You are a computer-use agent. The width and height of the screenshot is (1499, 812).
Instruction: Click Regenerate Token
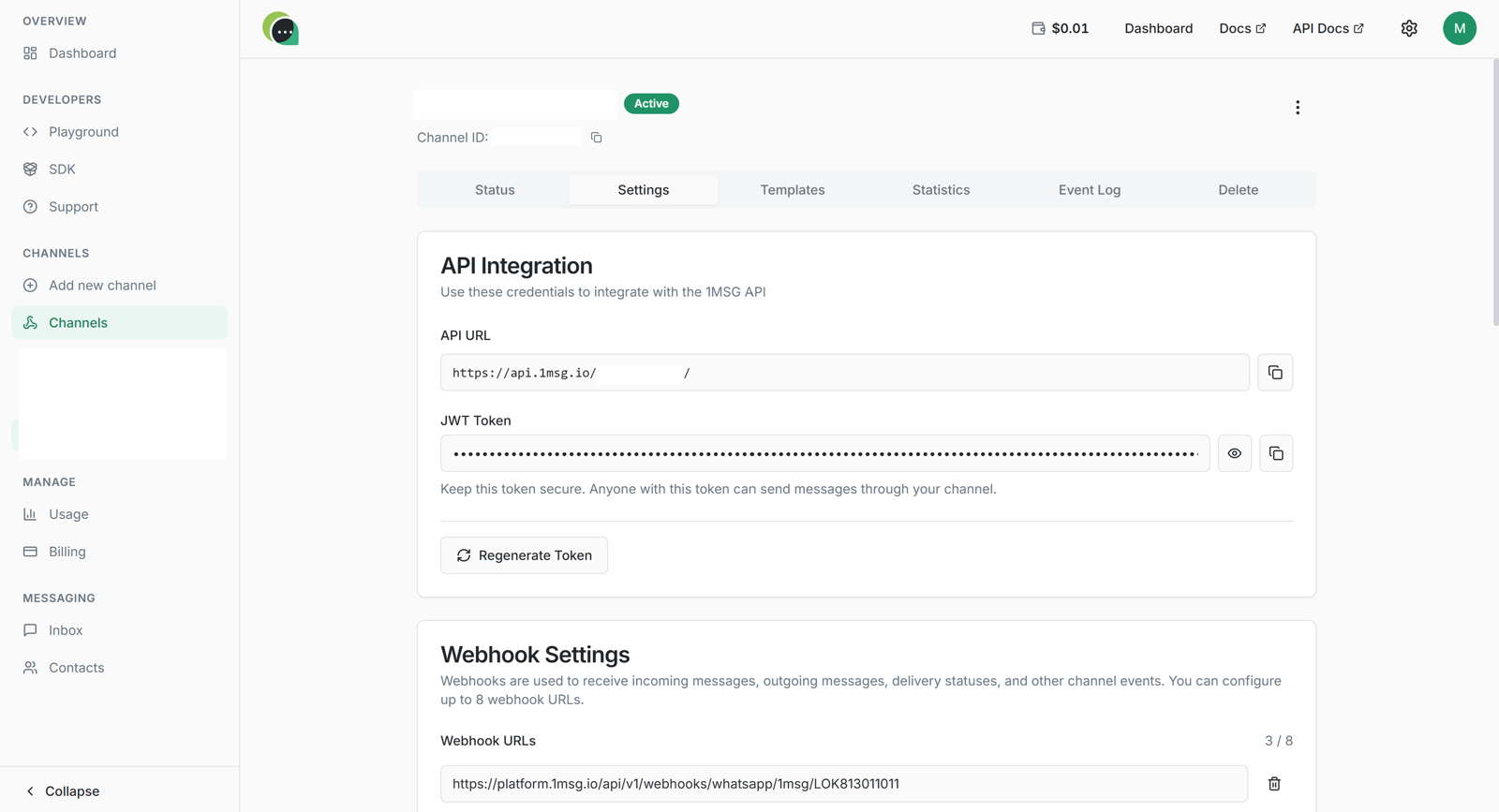point(524,555)
